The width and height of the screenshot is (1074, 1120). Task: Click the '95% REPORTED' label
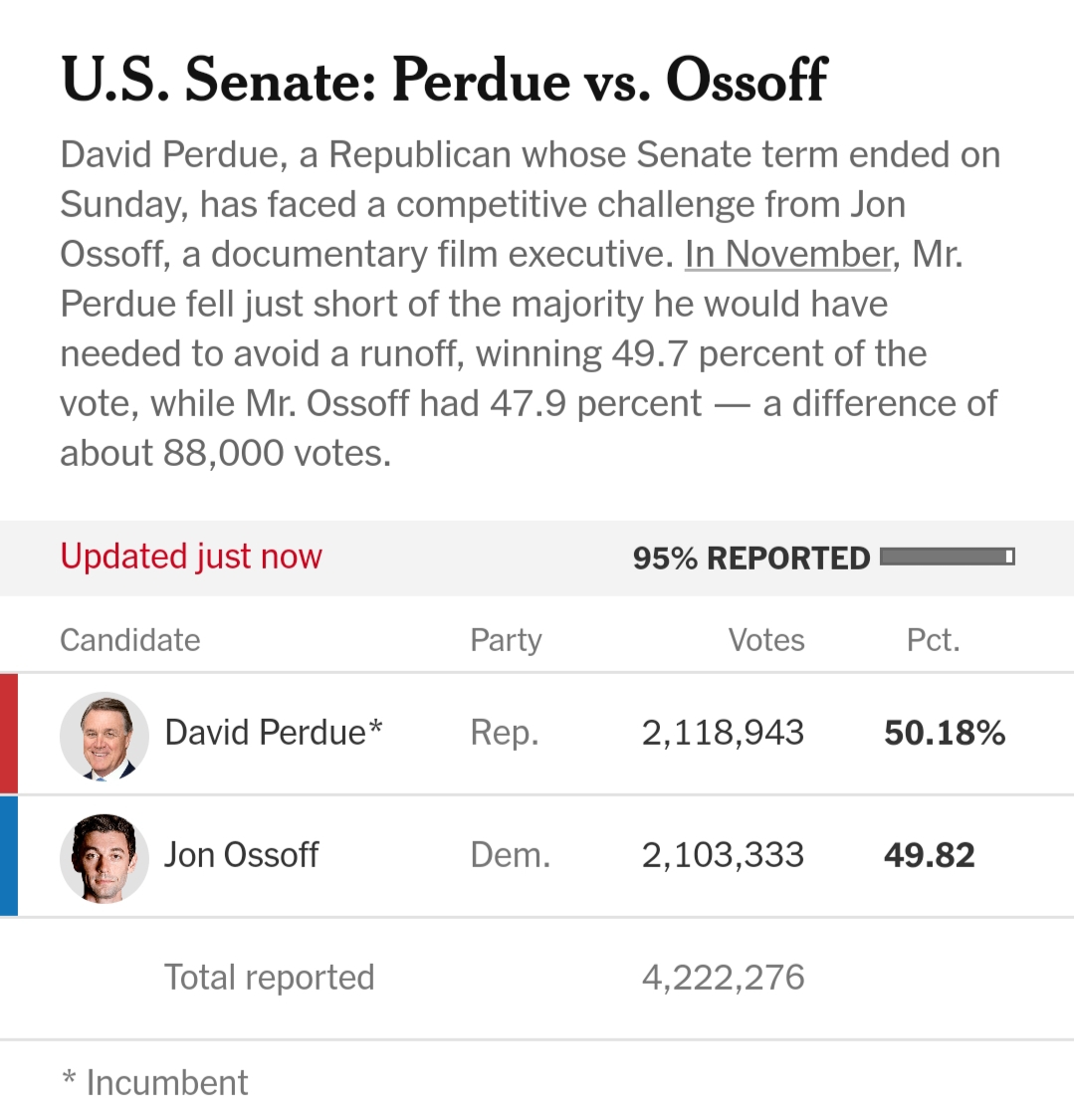coord(752,559)
